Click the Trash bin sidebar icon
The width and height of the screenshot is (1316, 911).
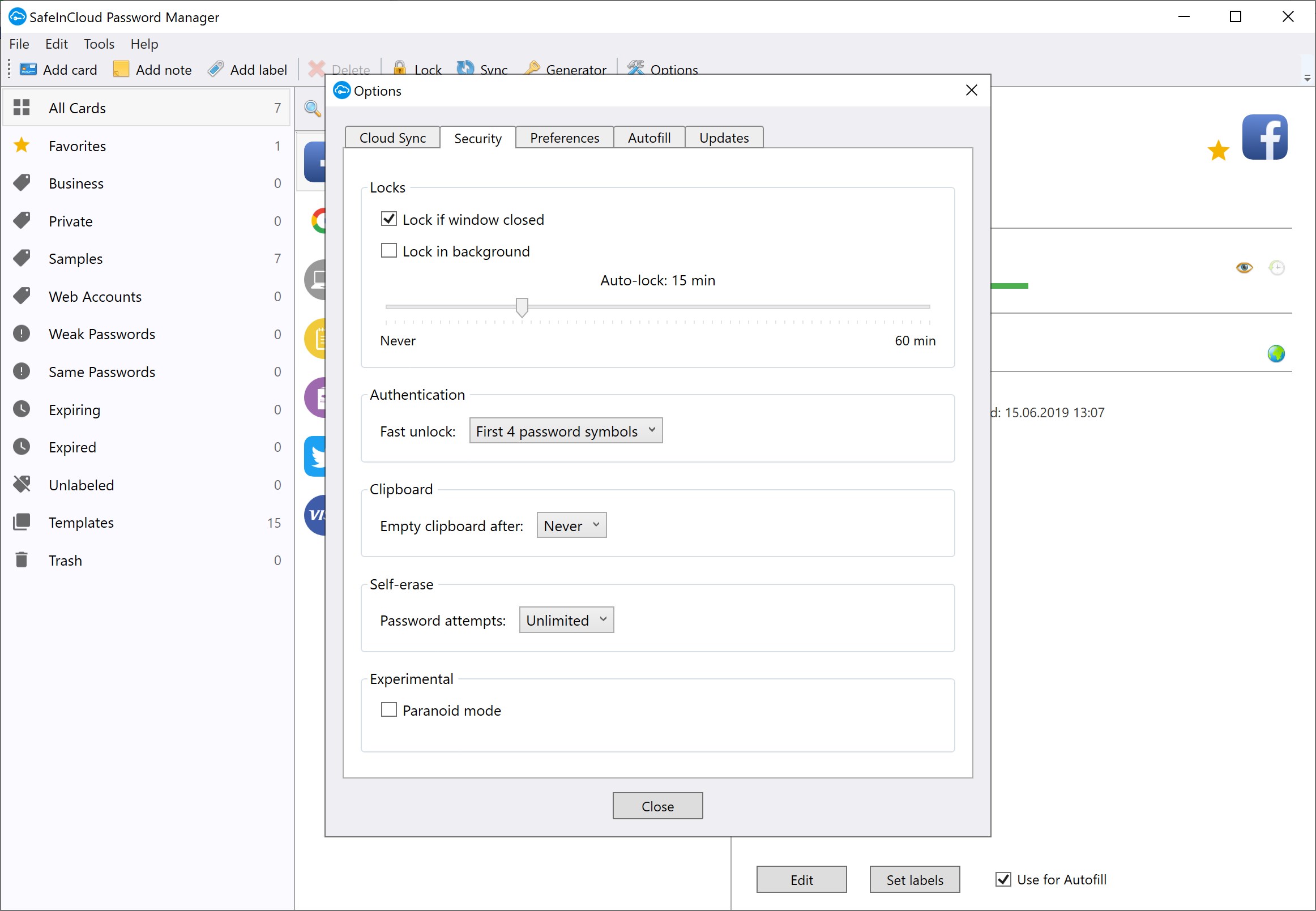coord(22,560)
